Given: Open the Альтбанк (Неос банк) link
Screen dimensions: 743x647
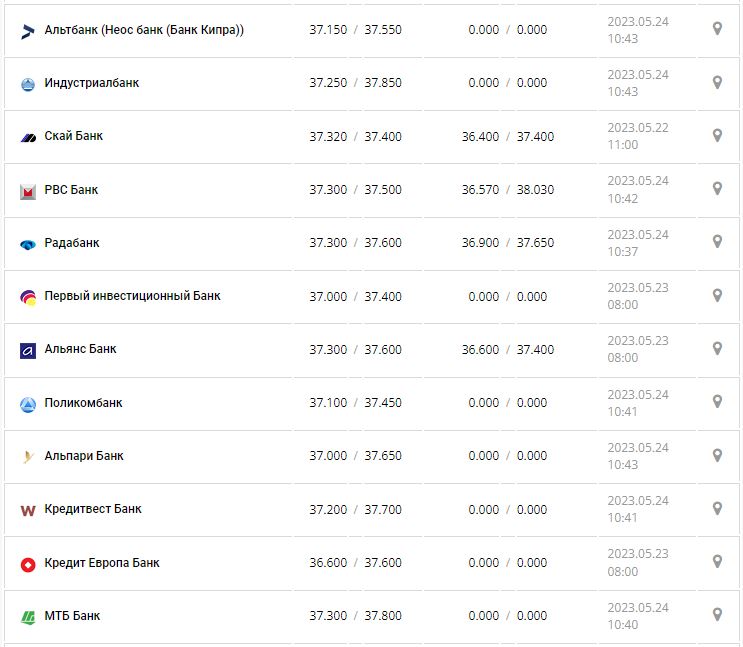Looking at the screenshot, I should [144, 30].
